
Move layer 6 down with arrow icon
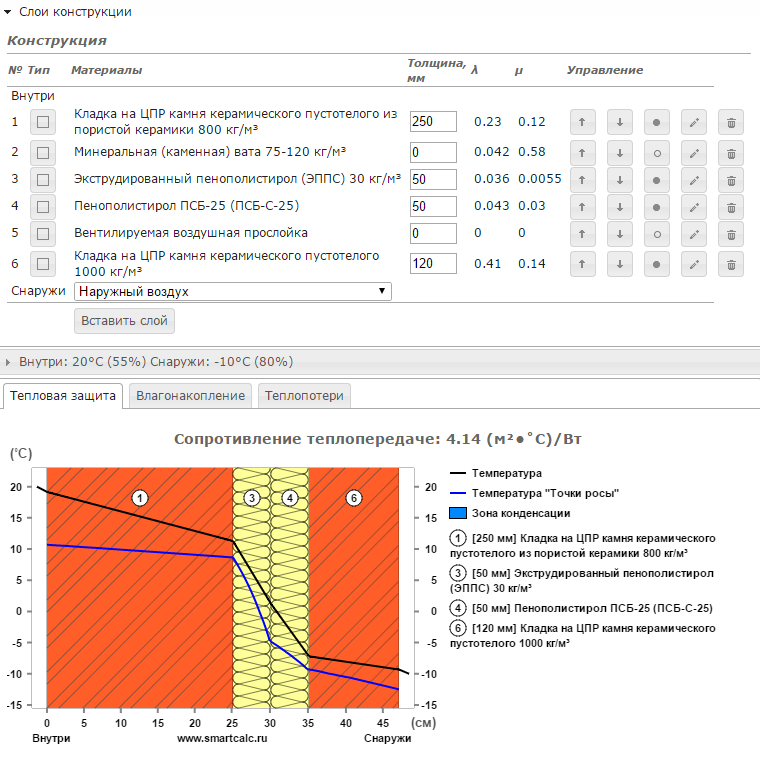coord(619,264)
